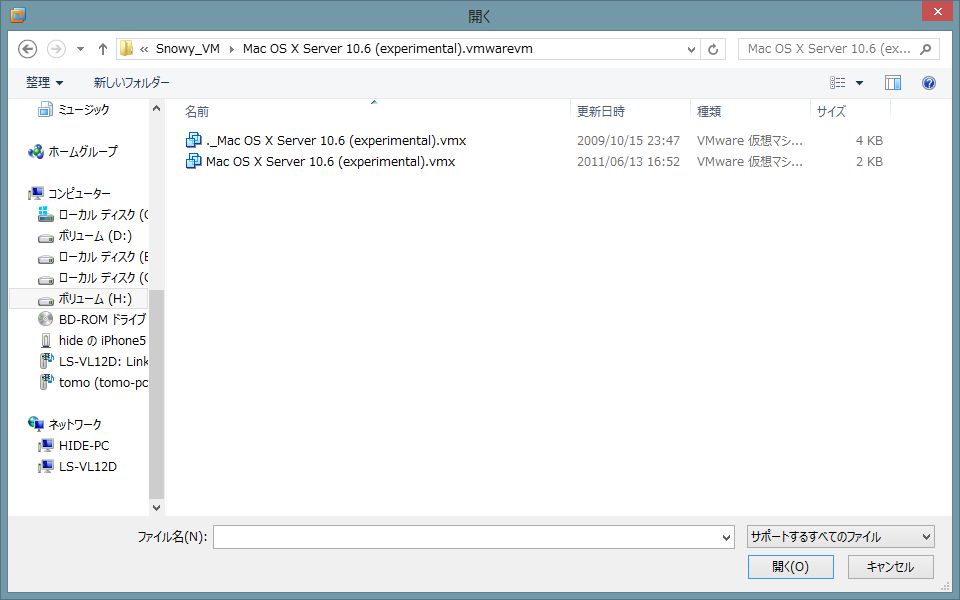Open recent locations dropdown arrow
This screenshot has height=600, width=960.
pyautogui.click(x=80, y=49)
